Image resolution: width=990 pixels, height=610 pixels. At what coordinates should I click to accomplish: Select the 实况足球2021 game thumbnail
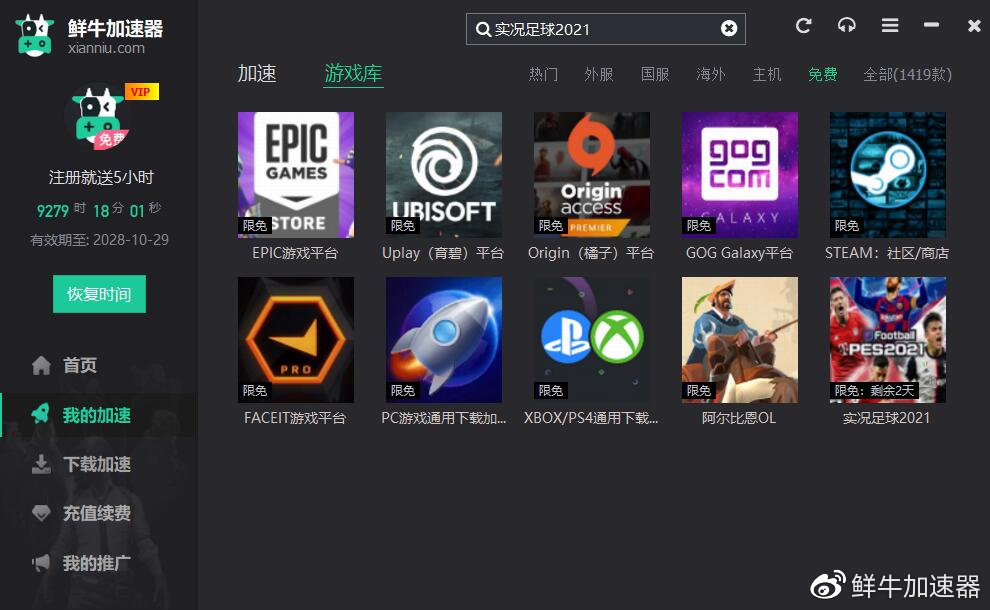point(886,339)
